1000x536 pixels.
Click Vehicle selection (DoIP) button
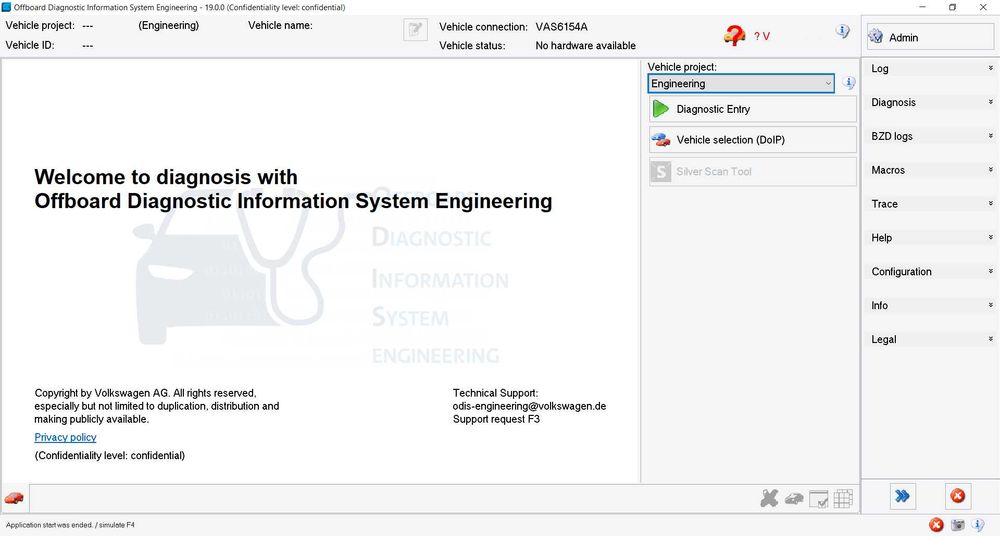pyautogui.click(x=753, y=140)
